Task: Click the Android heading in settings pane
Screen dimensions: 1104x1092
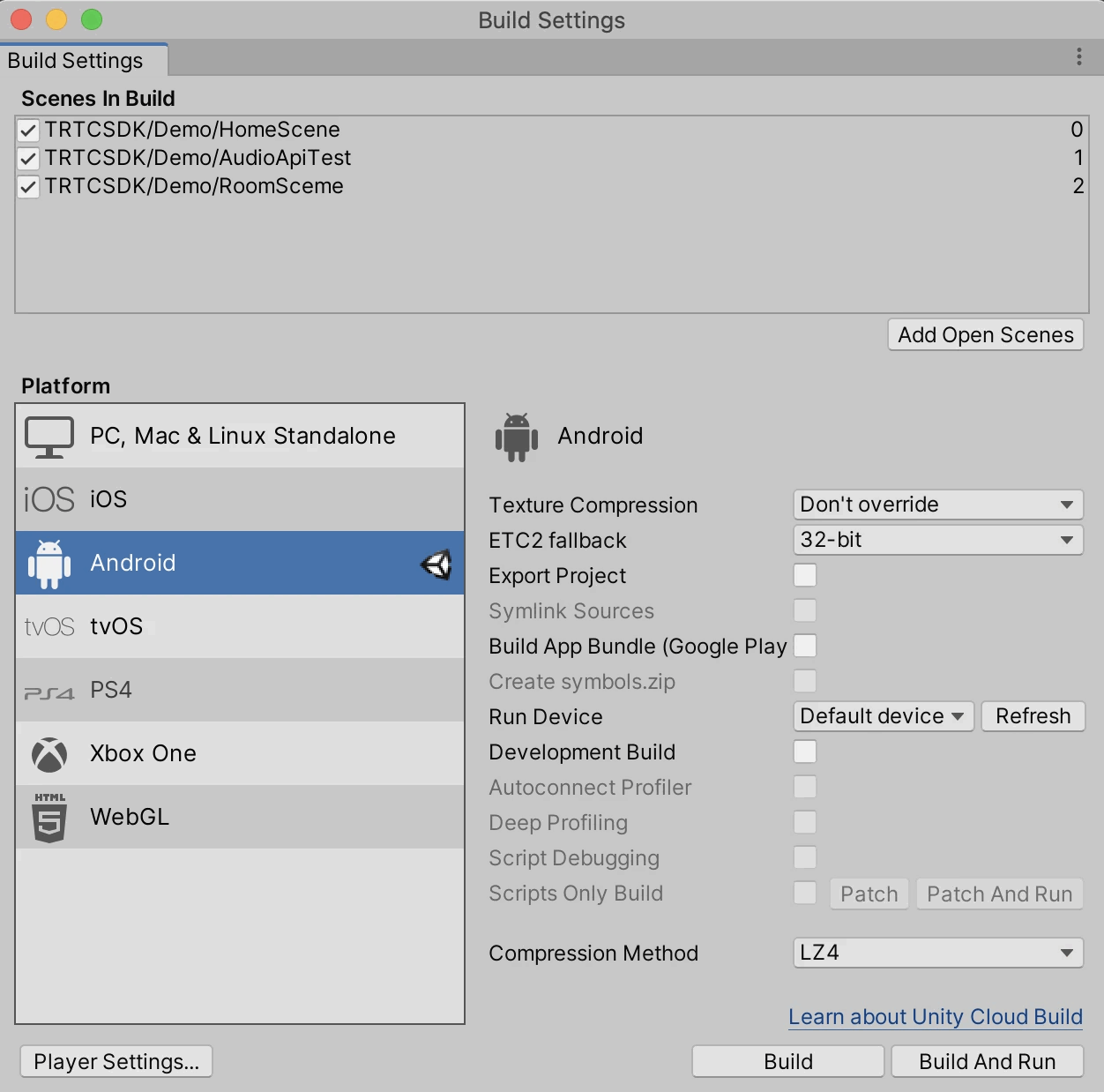Action: pos(600,436)
